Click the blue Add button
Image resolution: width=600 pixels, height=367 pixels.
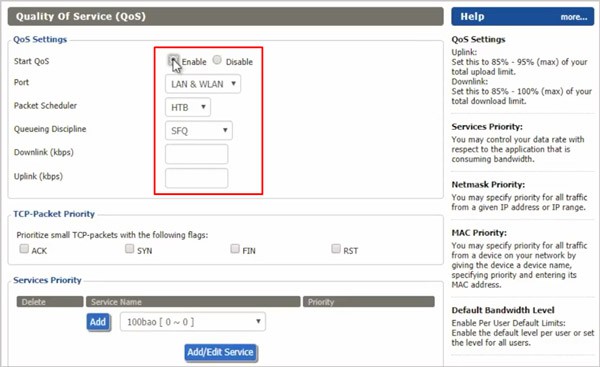pyautogui.click(x=98, y=322)
